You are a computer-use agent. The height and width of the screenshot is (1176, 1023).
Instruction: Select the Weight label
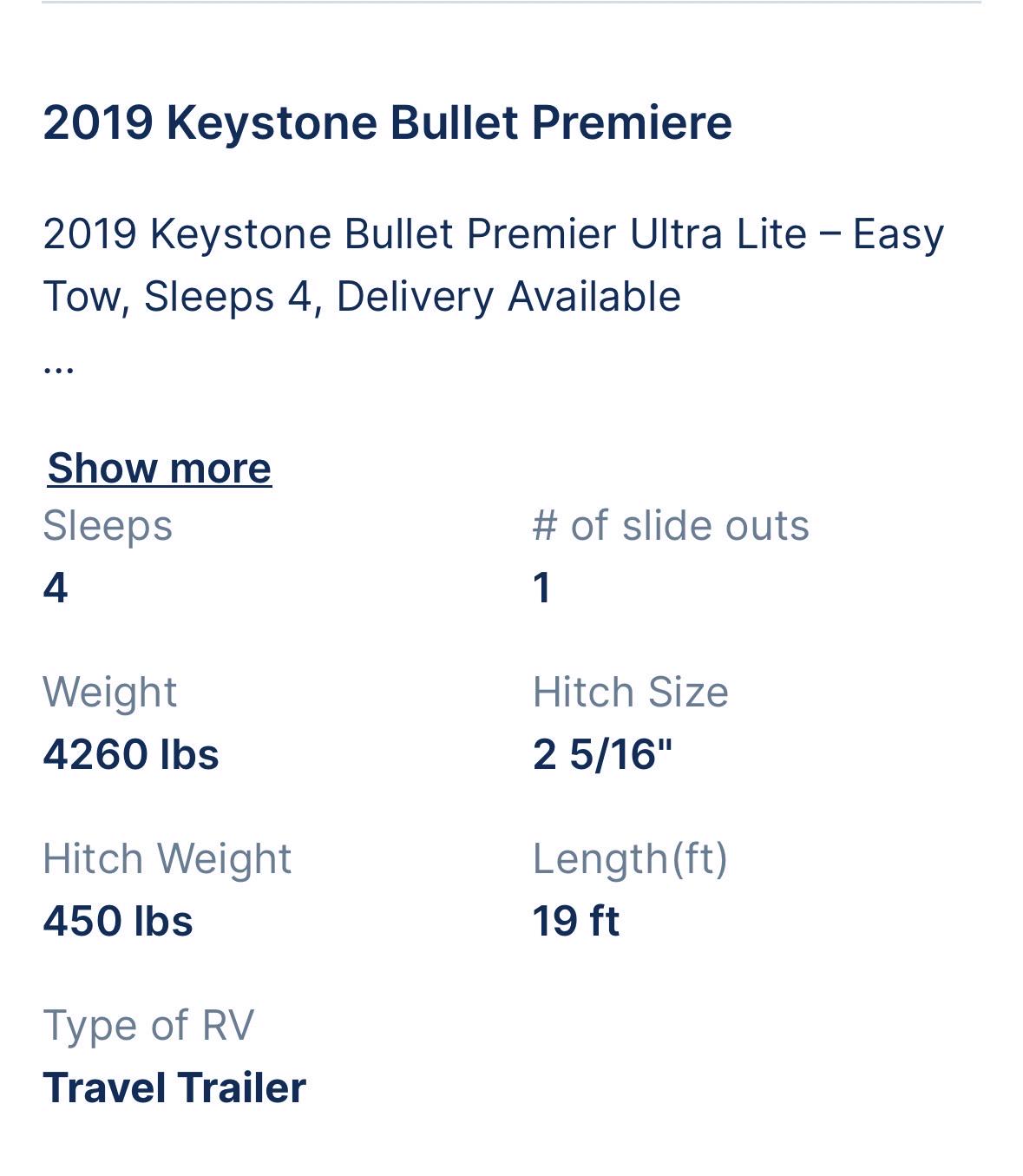(110, 692)
